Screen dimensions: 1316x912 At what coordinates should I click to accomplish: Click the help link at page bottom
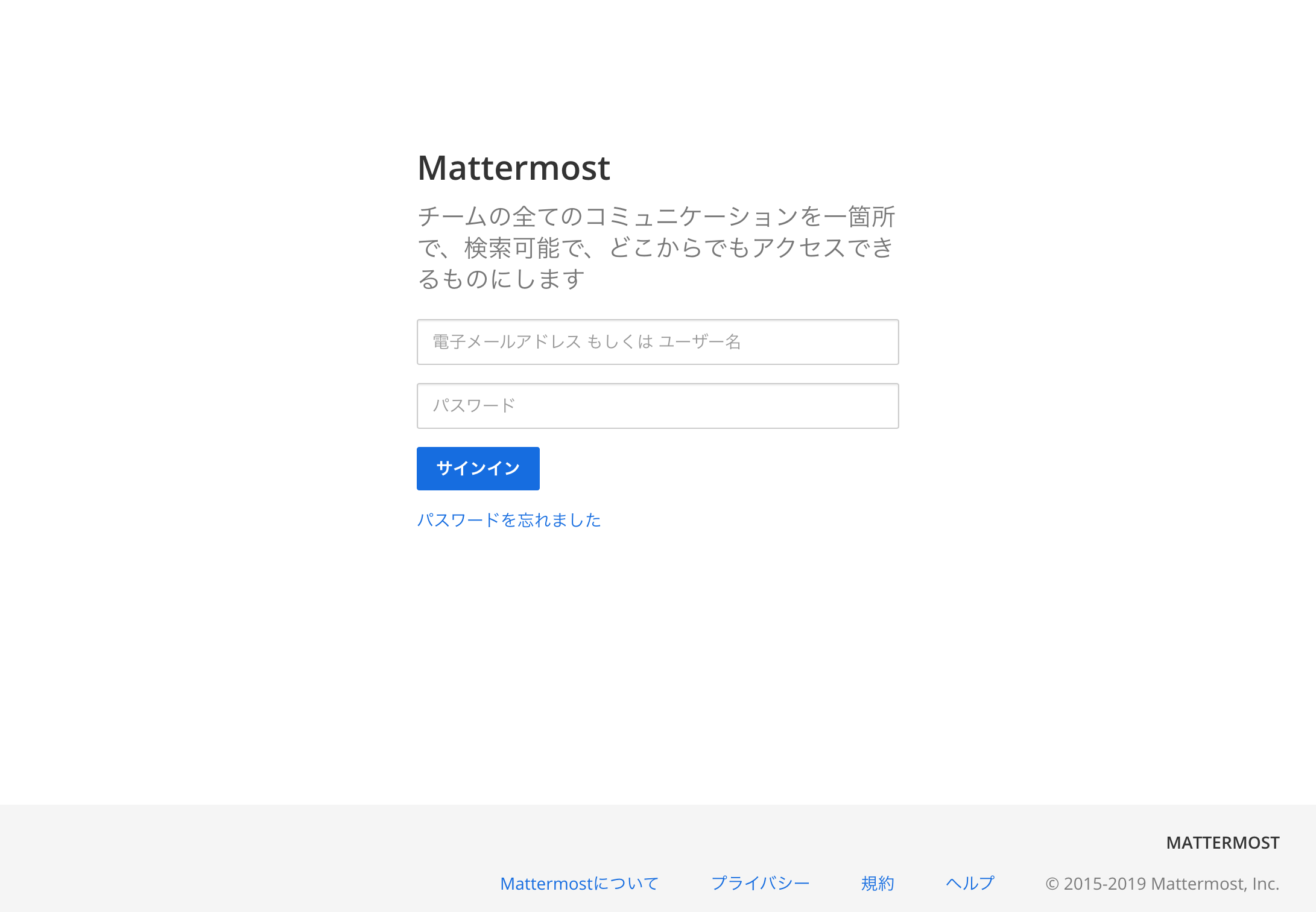pyautogui.click(x=969, y=883)
